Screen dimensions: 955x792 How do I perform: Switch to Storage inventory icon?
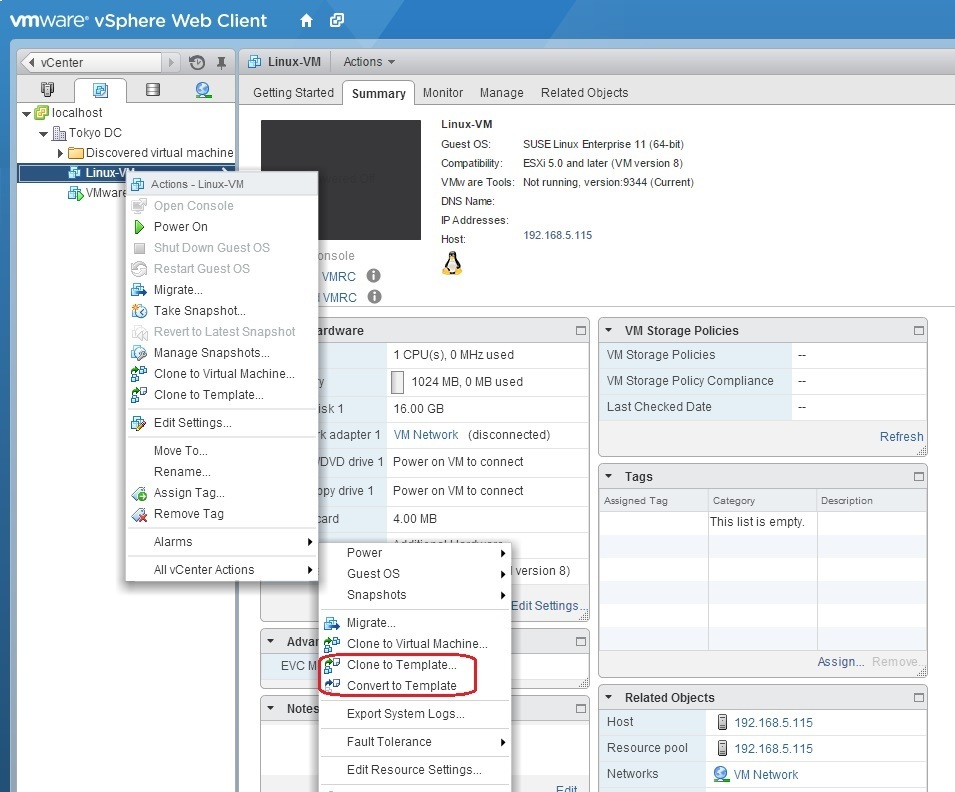[x=153, y=90]
